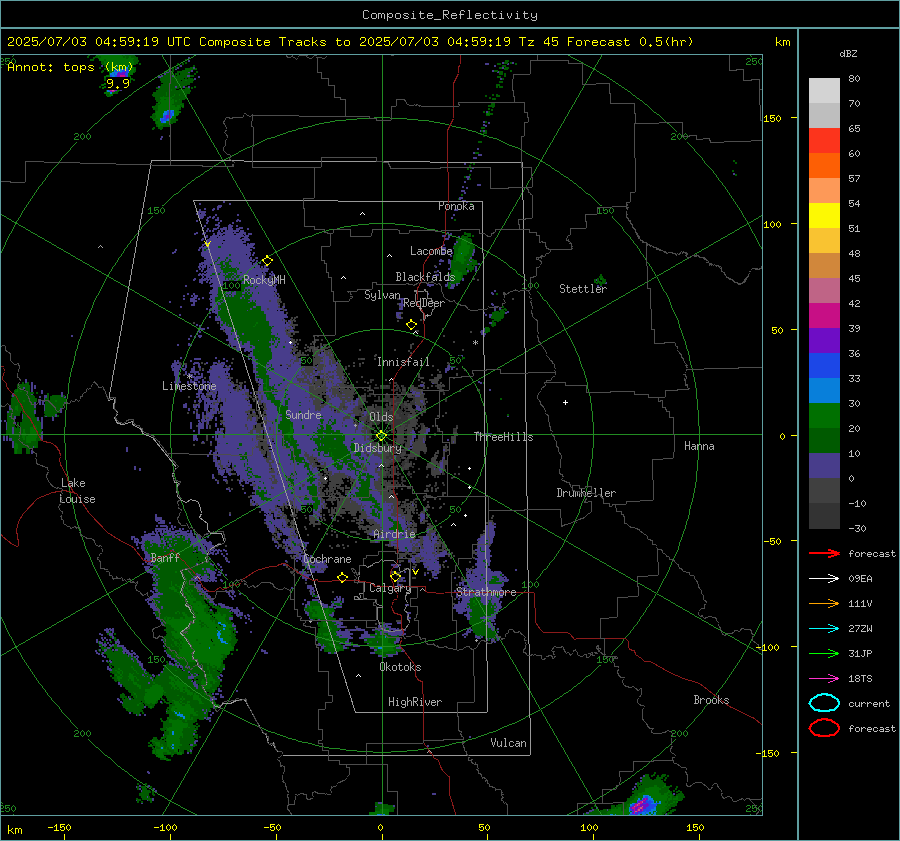
Task: Click the ThreeHills town label
Action: pos(503,437)
